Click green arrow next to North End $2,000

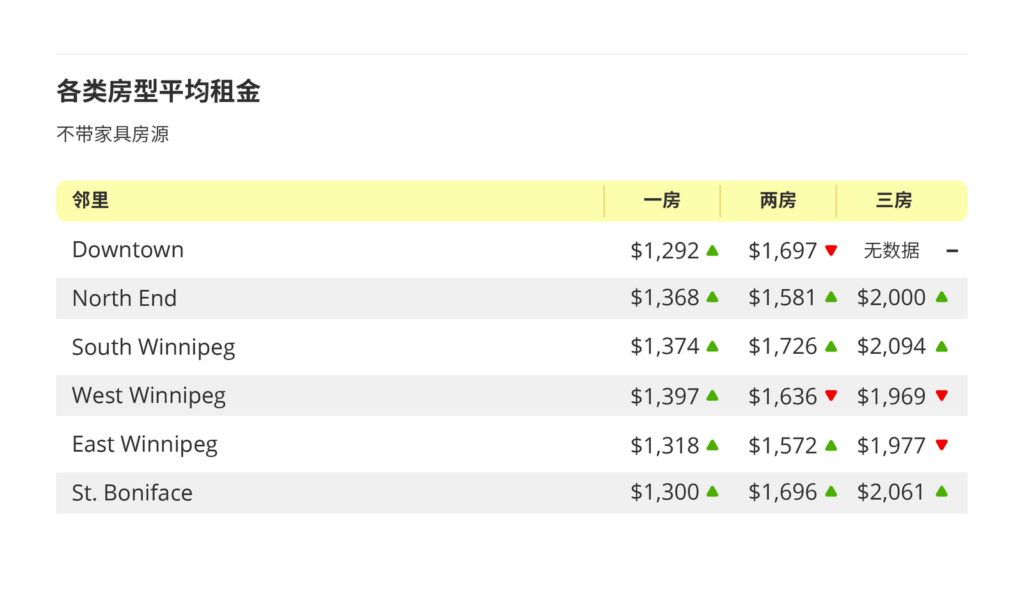pos(941,298)
